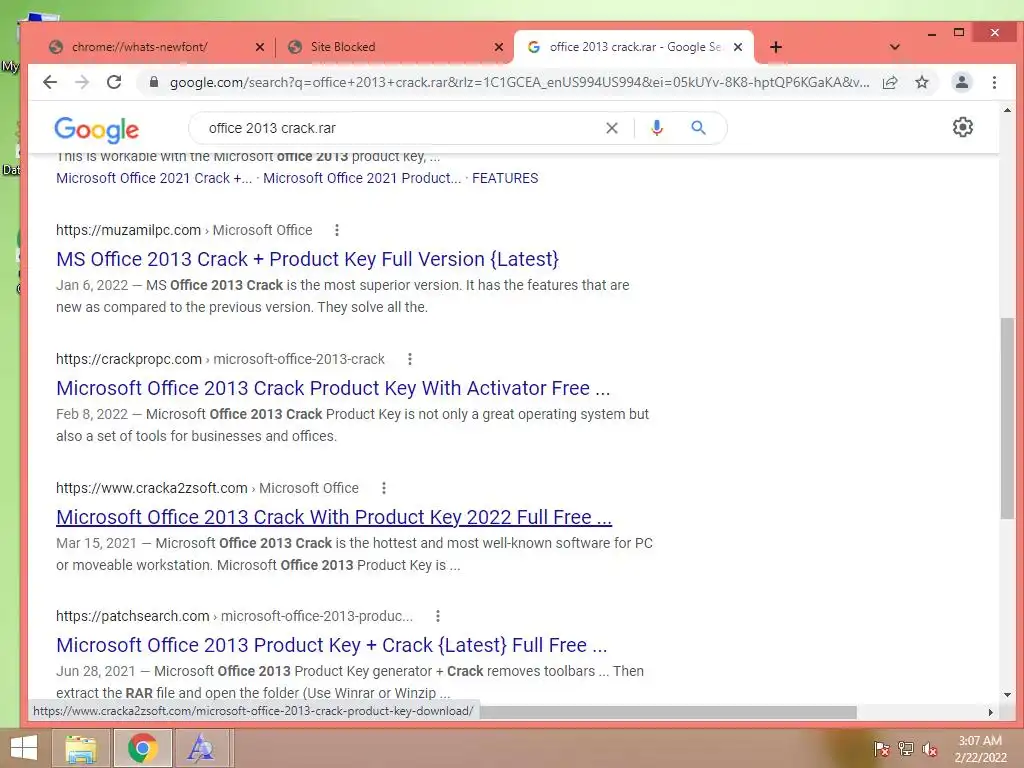1024x768 pixels.
Task: Open more options for the cracka2zsoft.com result
Action: (384, 488)
